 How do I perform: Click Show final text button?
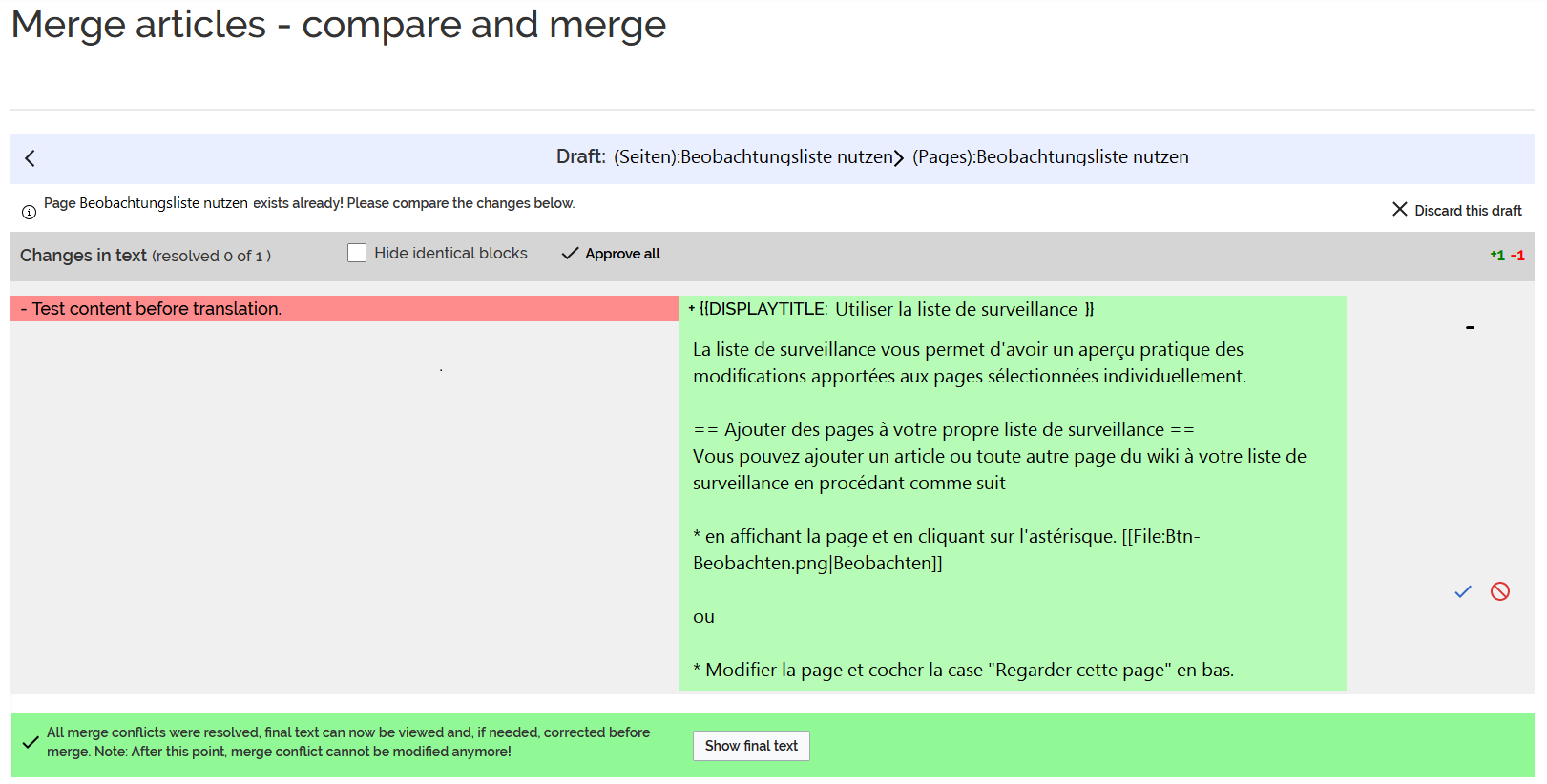(751, 746)
